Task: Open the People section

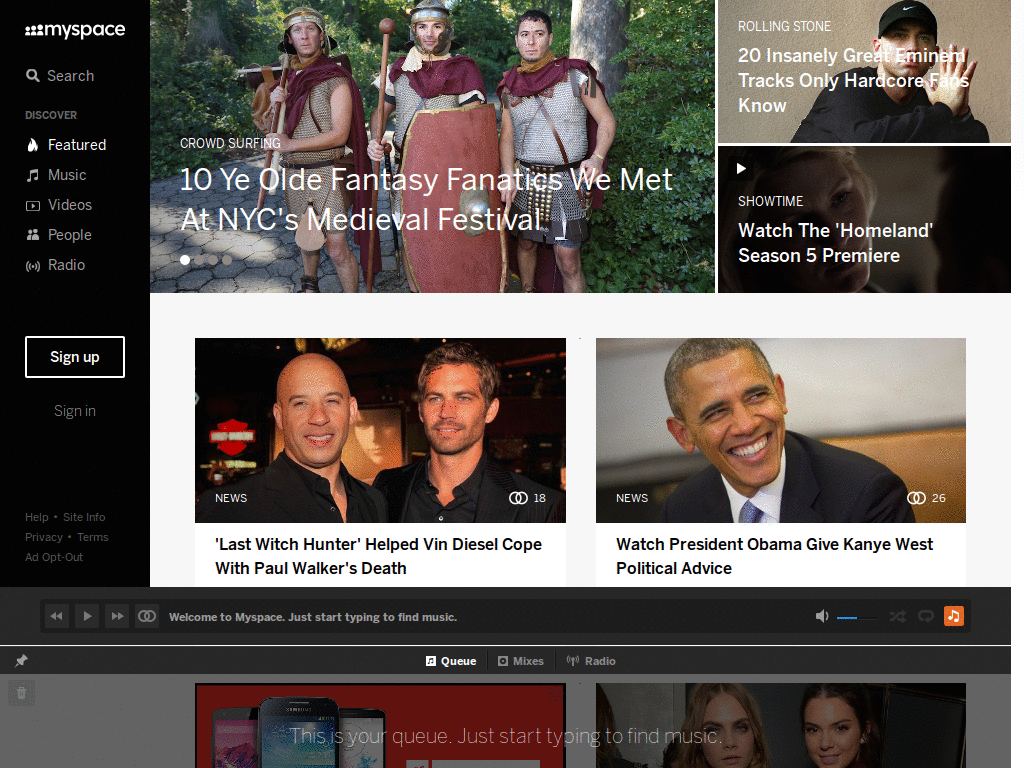Action: pos(59,235)
